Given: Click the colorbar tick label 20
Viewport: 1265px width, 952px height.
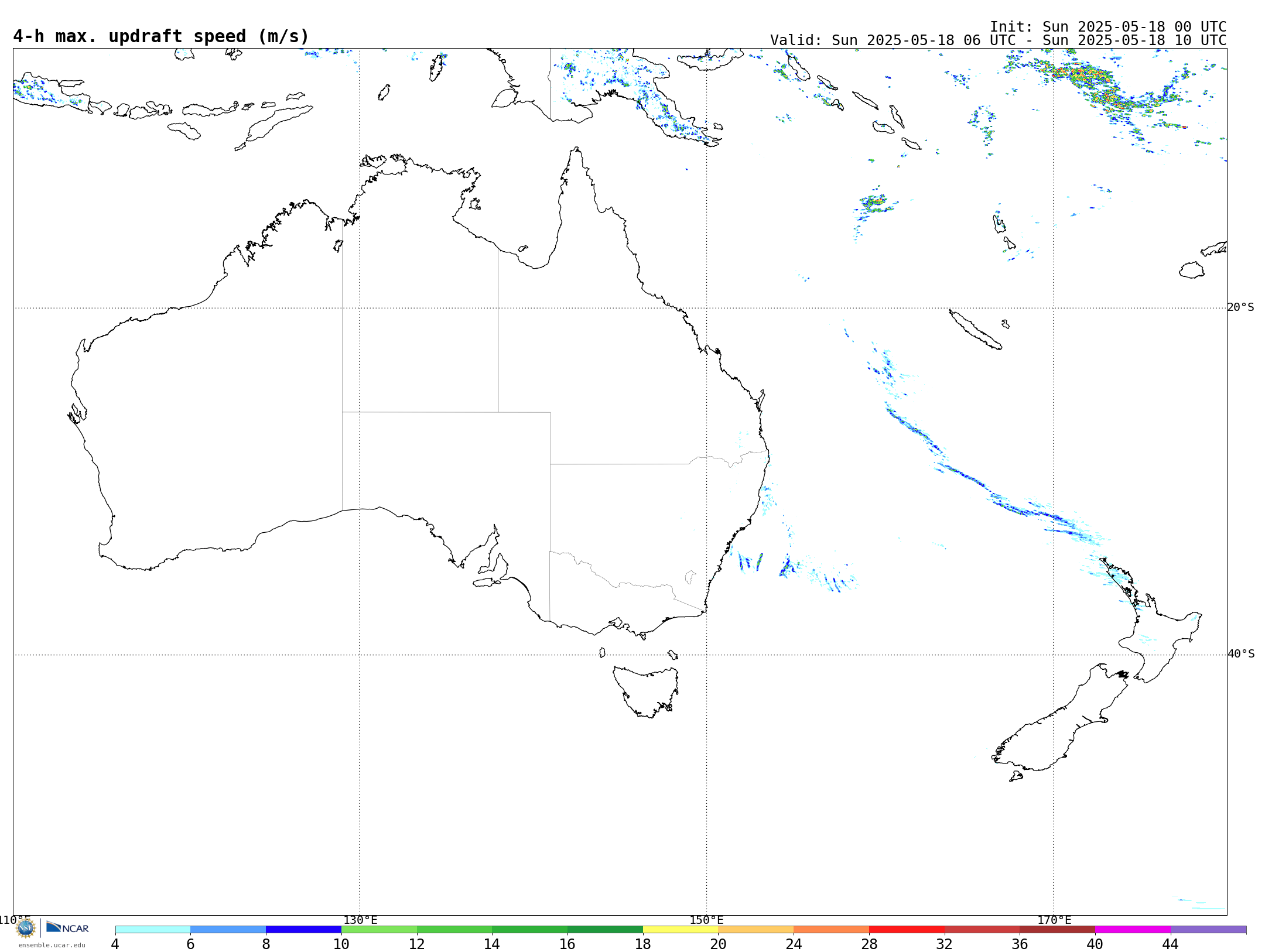Looking at the screenshot, I should [x=719, y=944].
